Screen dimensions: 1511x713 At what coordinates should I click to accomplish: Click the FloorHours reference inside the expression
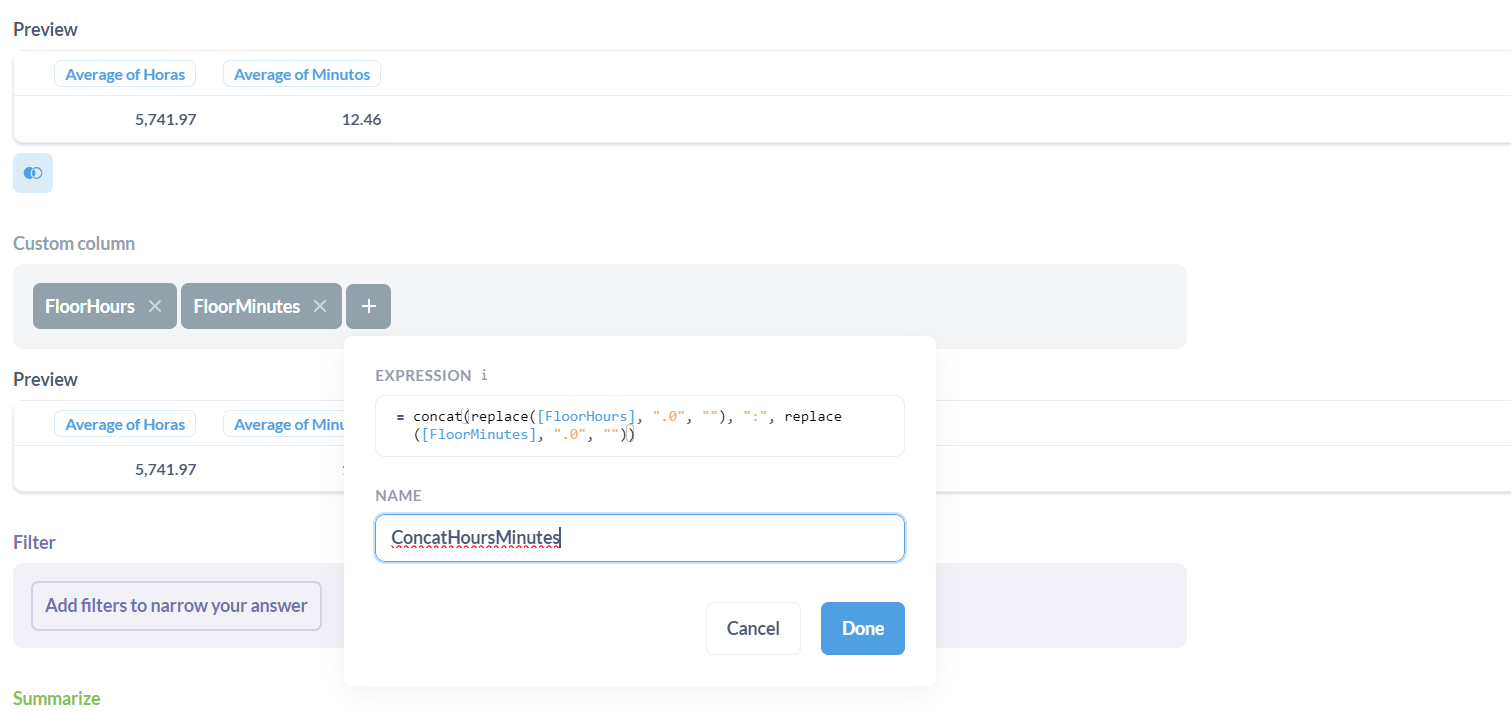(588, 415)
